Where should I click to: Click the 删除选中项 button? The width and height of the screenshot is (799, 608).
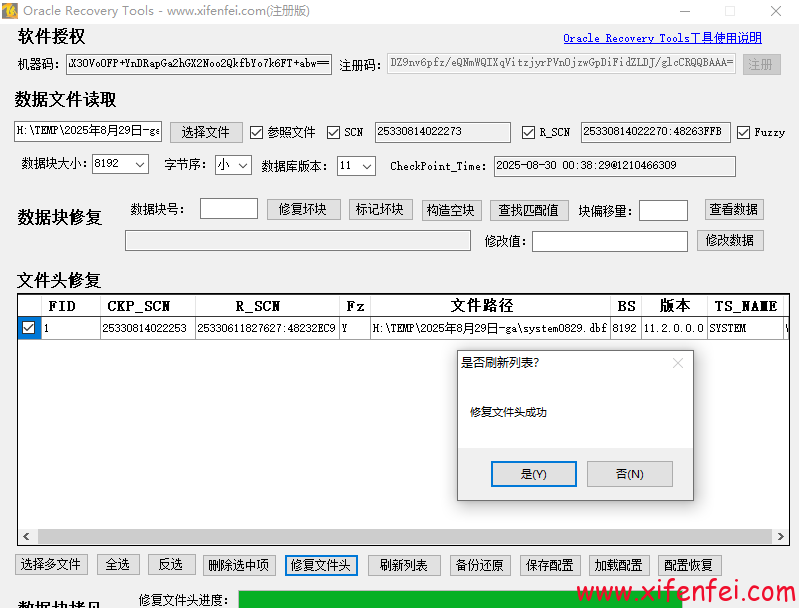coord(239,565)
